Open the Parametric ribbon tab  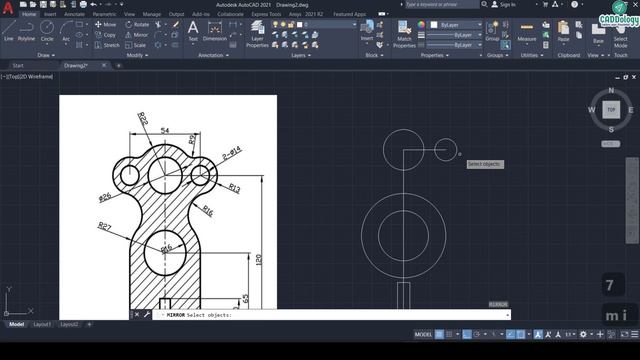pyautogui.click(x=104, y=14)
